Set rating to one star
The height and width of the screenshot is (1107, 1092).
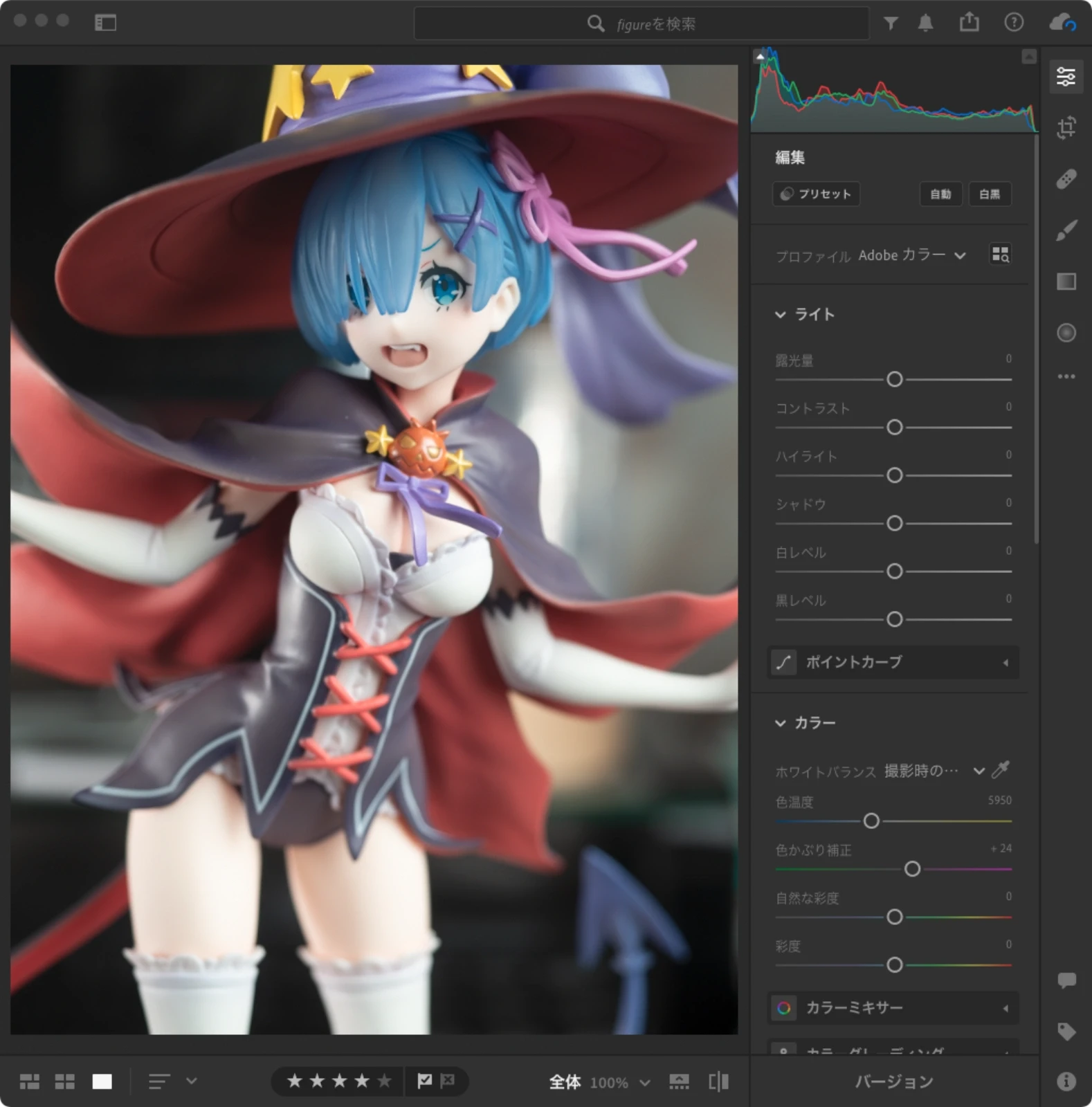295,1081
